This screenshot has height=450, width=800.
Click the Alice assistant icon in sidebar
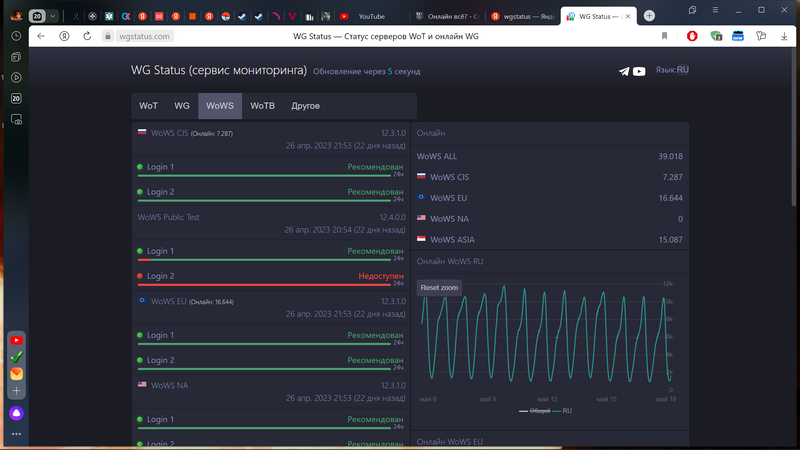click(x=16, y=413)
